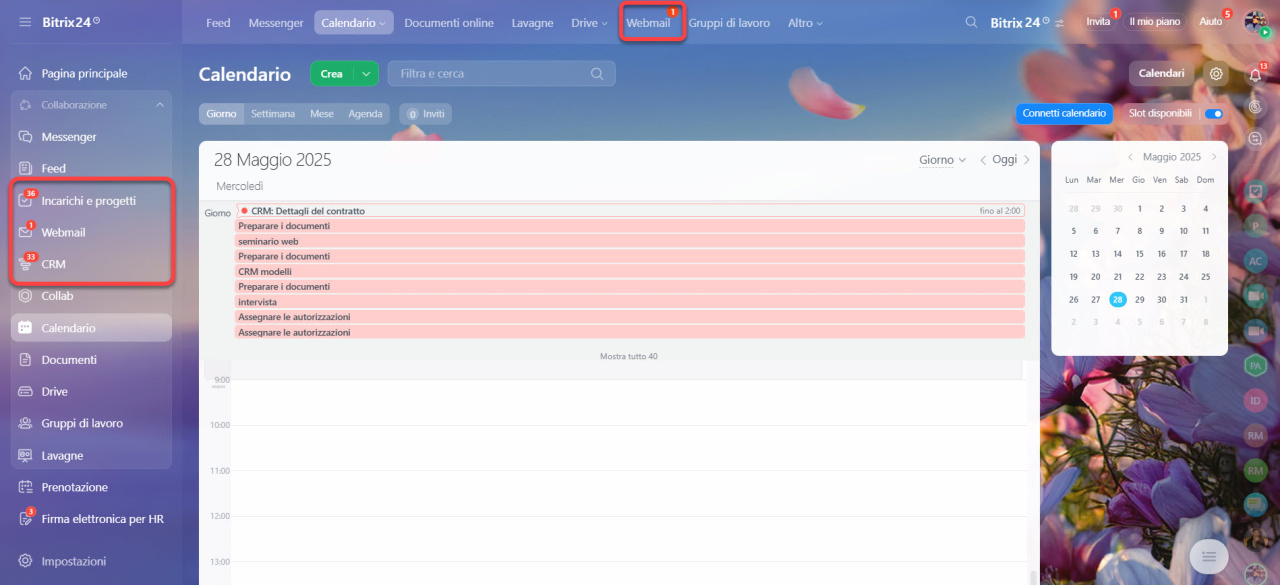This screenshot has width=1280, height=585.
Task: Click the Gruppi di lavoro icon in the sidebar
Action: coord(26,424)
